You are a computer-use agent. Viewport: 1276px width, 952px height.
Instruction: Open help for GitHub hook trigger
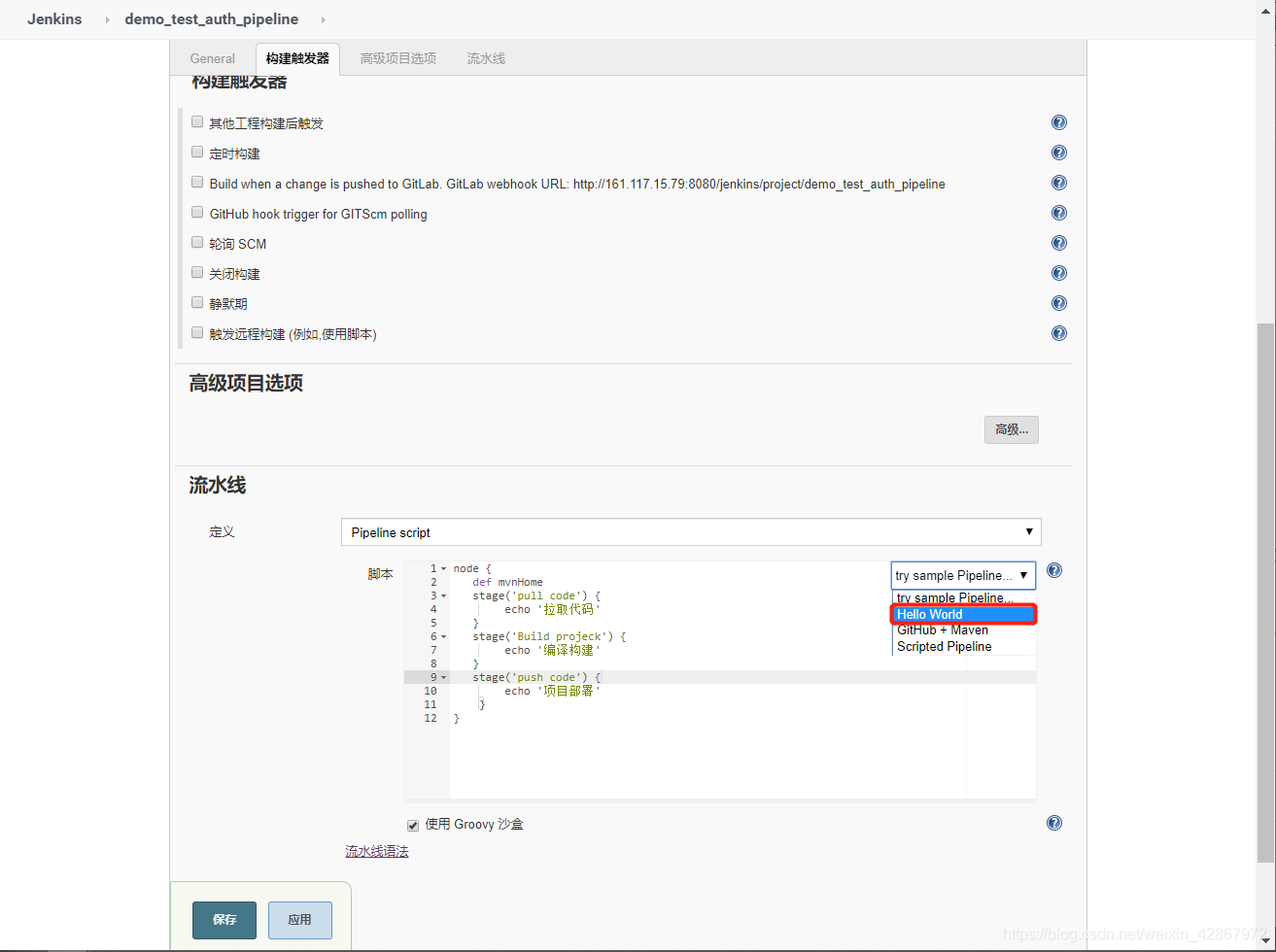click(x=1059, y=213)
